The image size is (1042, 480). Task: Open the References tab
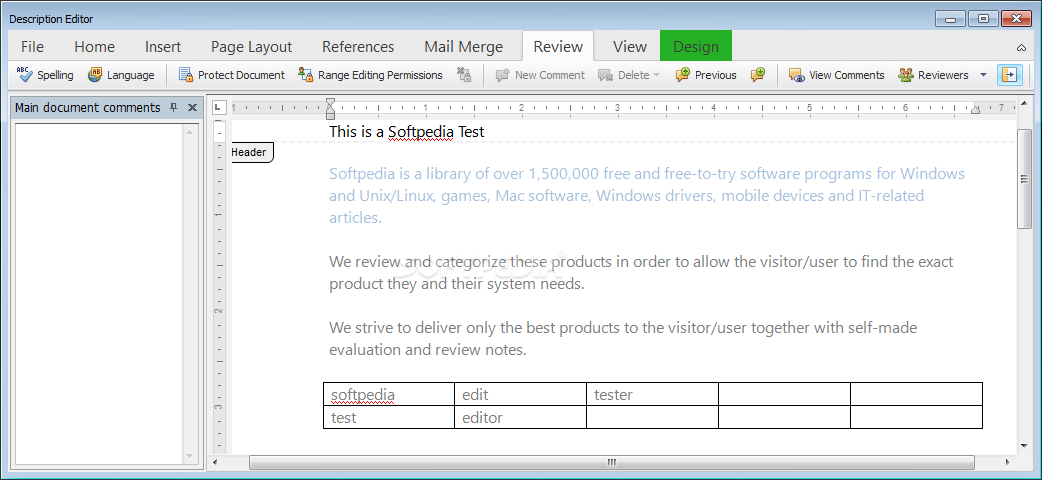pos(358,47)
